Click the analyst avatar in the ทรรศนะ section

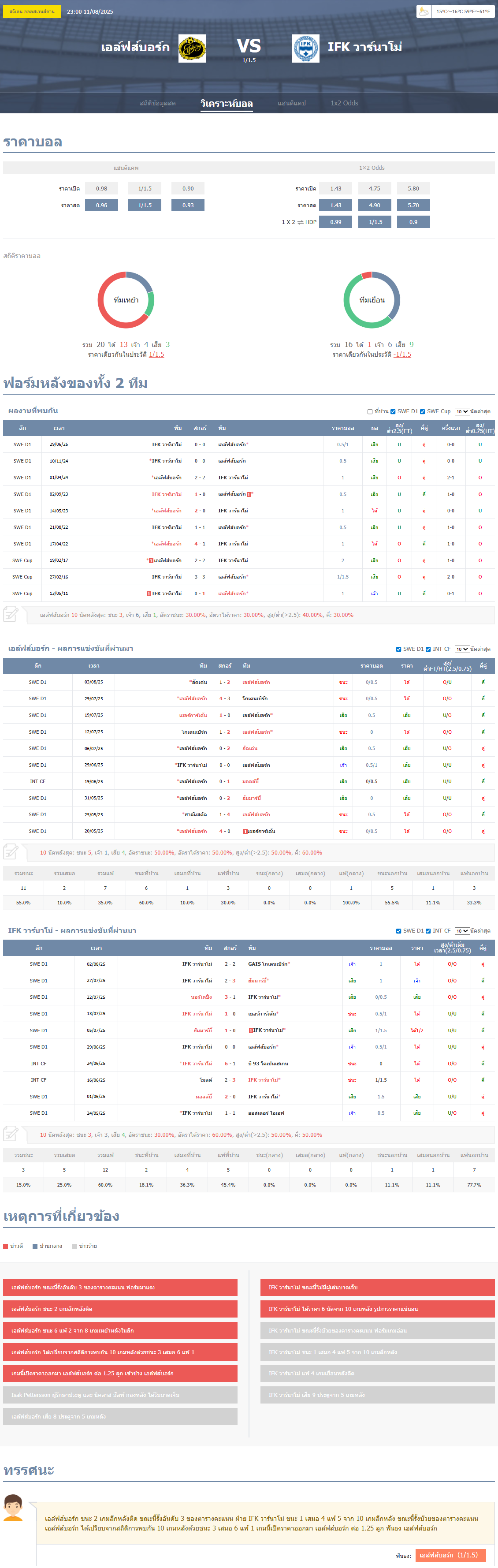pyautogui.click(x=13, y=1508)
